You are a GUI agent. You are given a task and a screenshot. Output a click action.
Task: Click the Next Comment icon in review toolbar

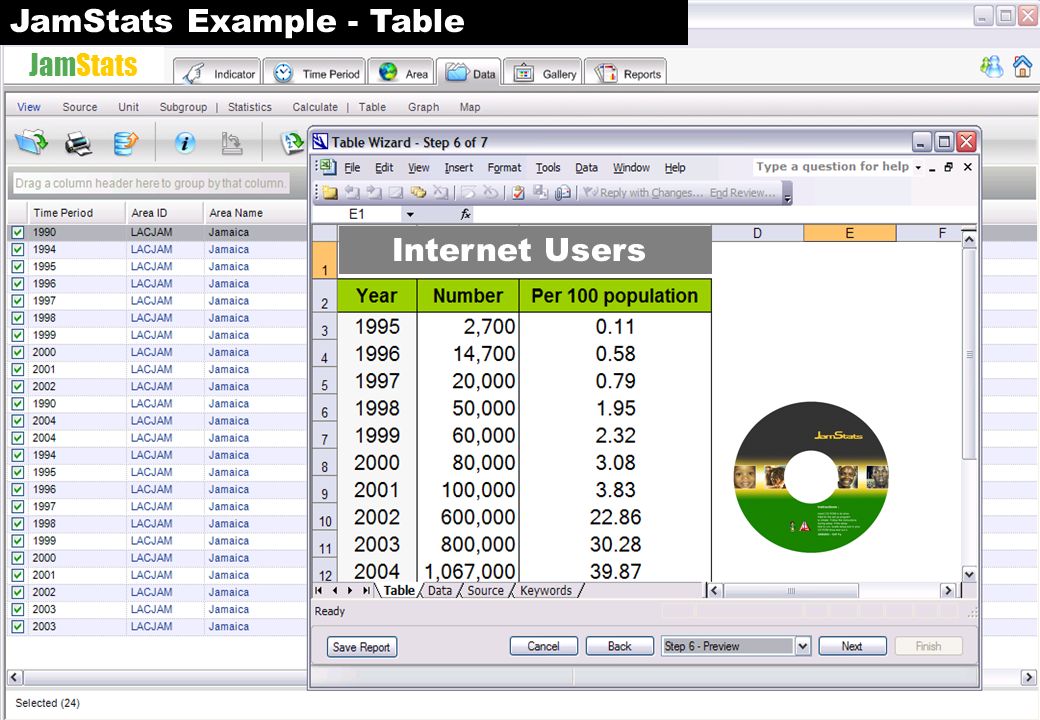(374, 193)
